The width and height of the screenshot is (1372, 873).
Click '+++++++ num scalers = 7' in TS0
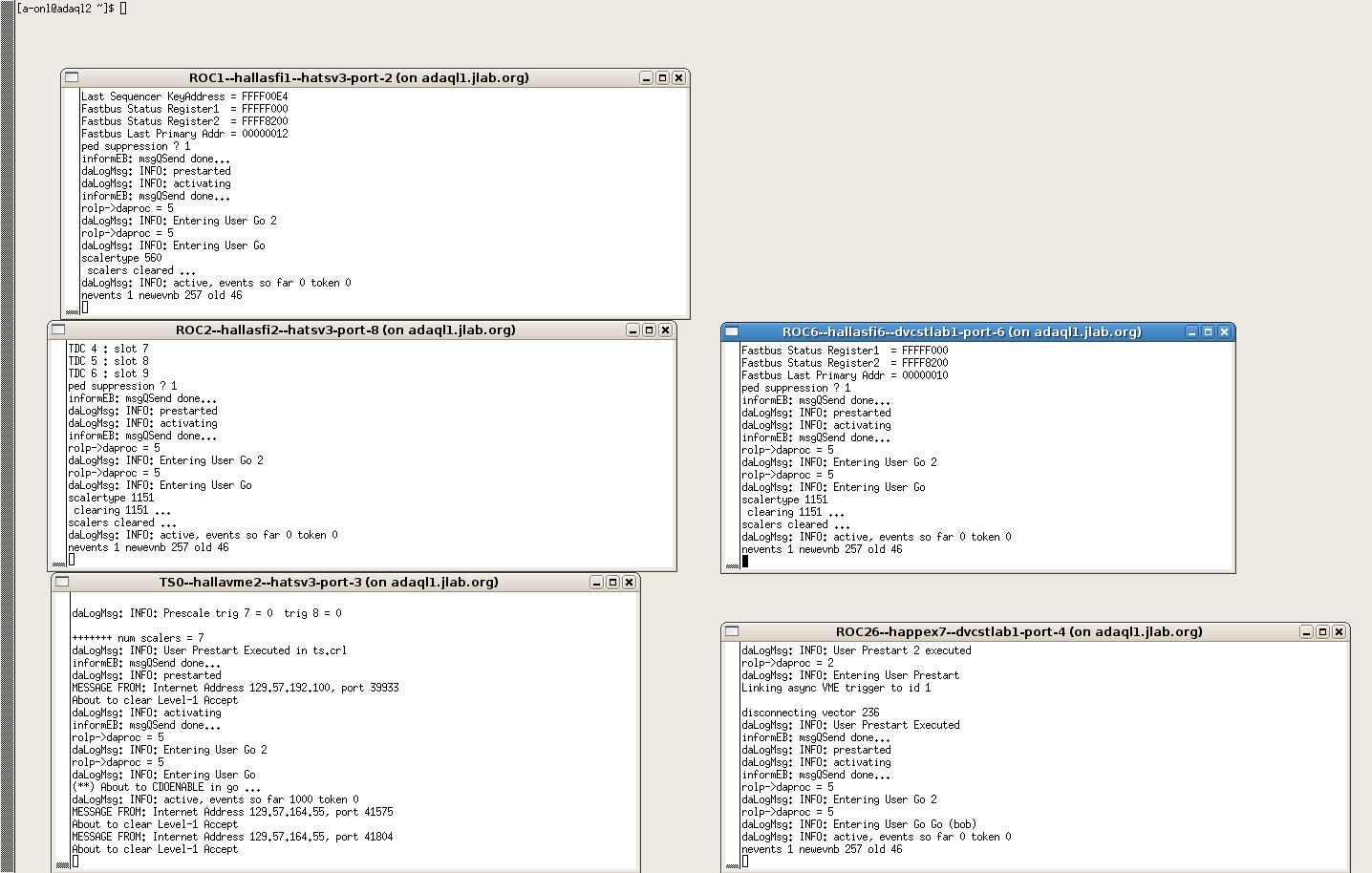(138, 638)
